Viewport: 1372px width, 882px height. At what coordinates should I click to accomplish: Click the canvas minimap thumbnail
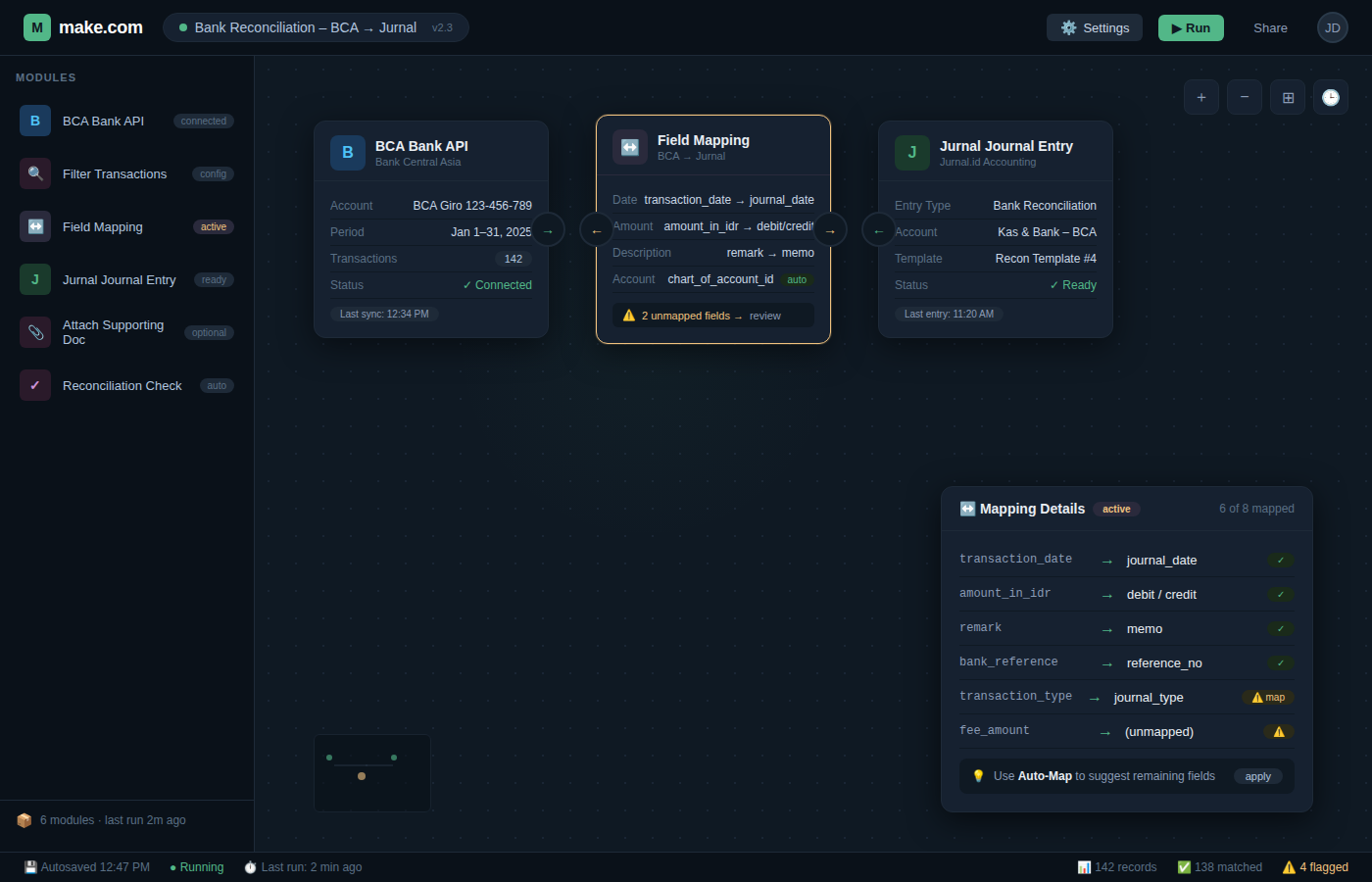click(372, 773)
